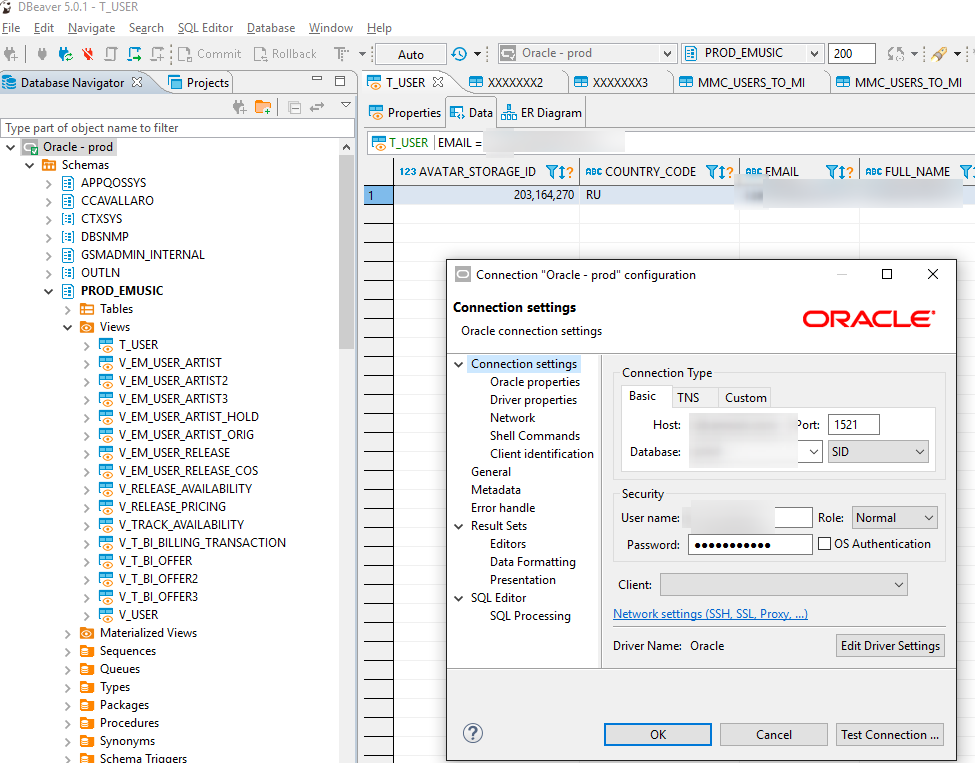Open the Oracle - prod connection dropdown
The image size is (975, 763).
pyautogui.click(x=667, y=53)
